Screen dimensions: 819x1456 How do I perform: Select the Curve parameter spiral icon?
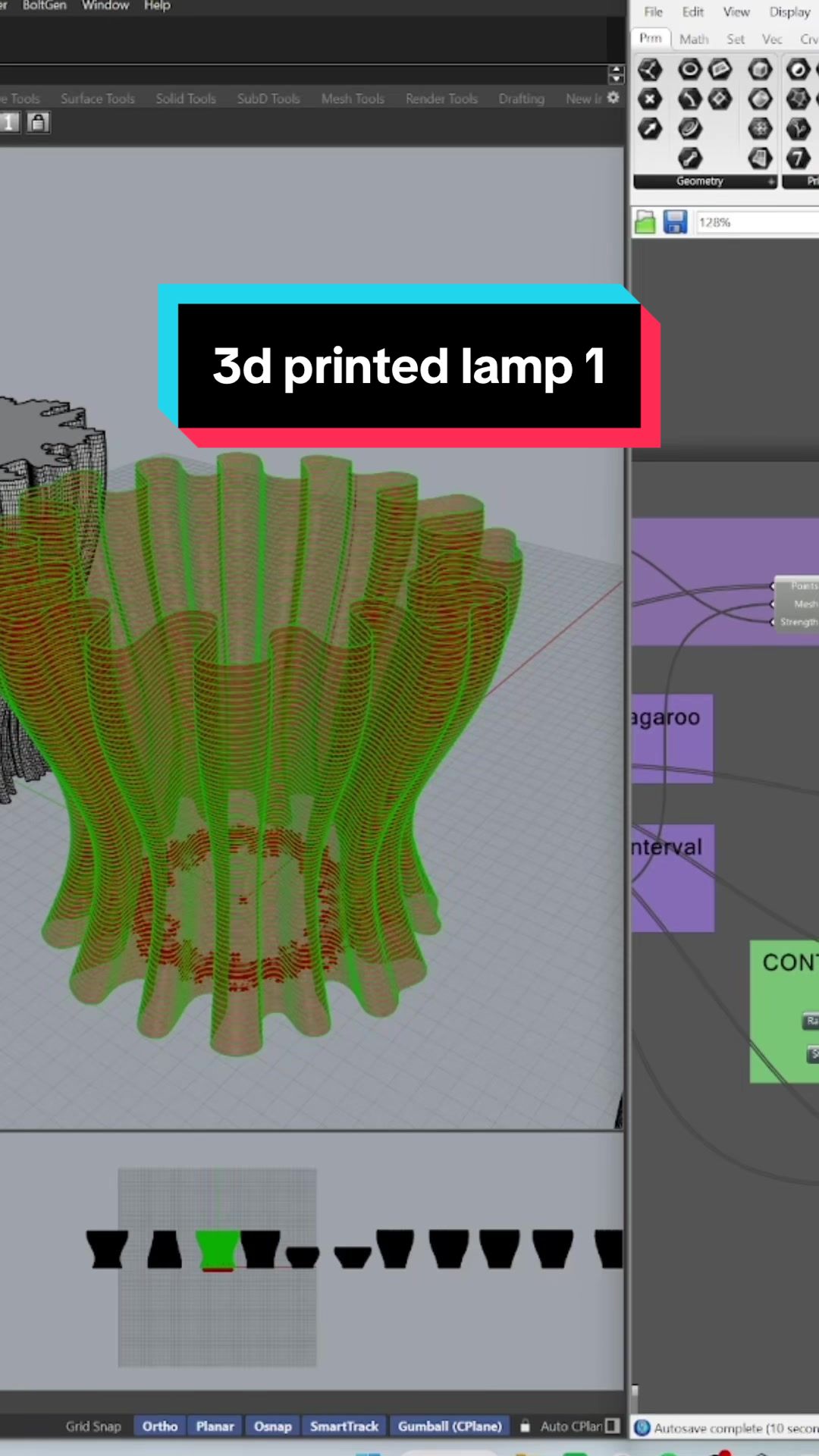pos(689,129)
